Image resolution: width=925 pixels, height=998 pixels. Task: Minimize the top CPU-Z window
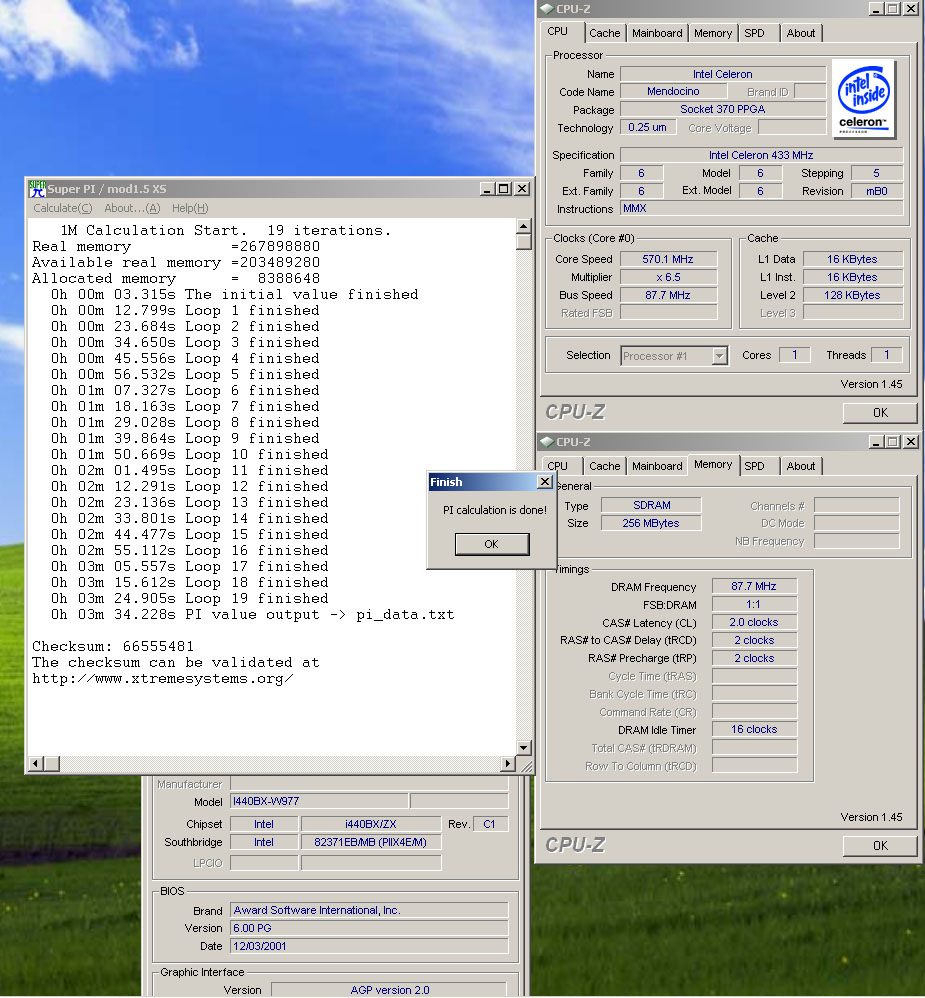pos(876,9)
